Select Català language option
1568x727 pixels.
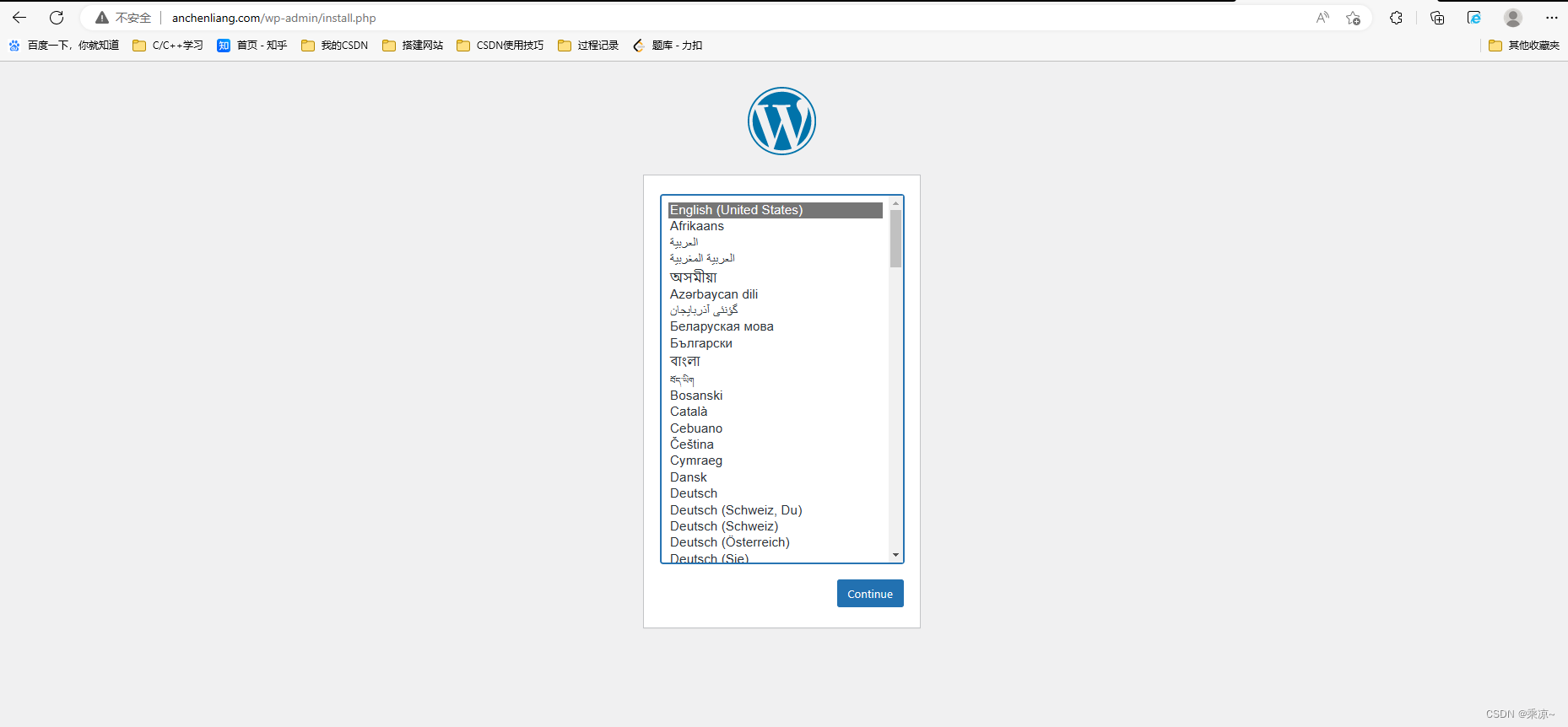pos(776,412)
